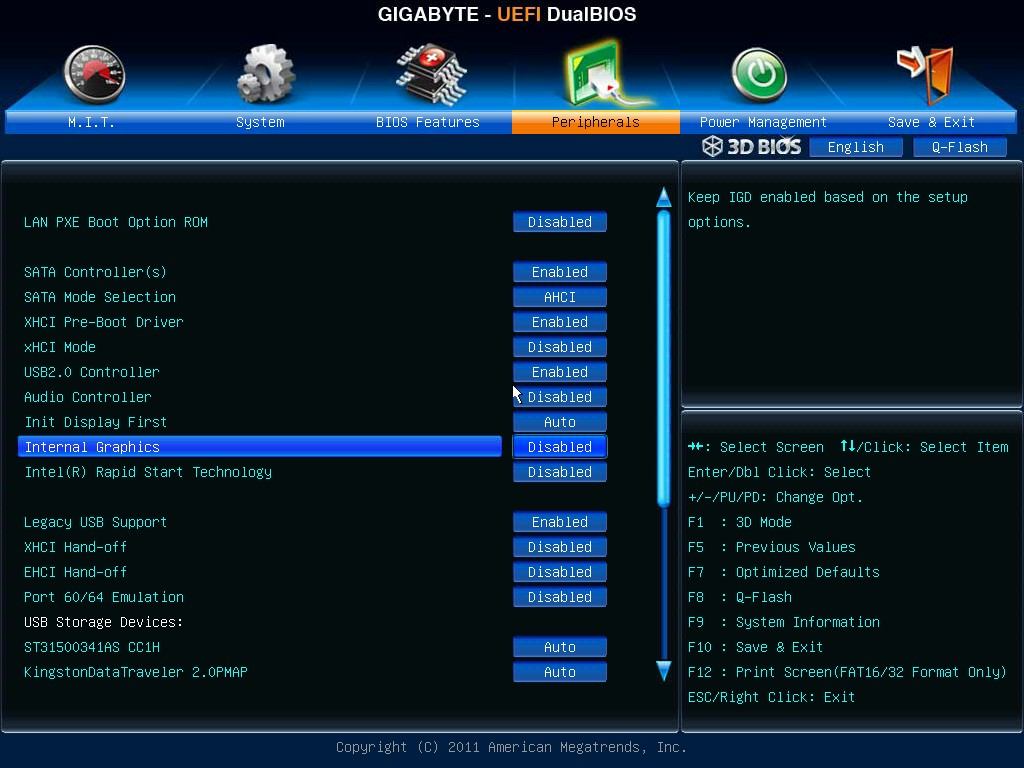Image resolution: width=1024 pixels, height=768 pixels.
Task: Select the xHCI Mode label
Action: (59, 347)
